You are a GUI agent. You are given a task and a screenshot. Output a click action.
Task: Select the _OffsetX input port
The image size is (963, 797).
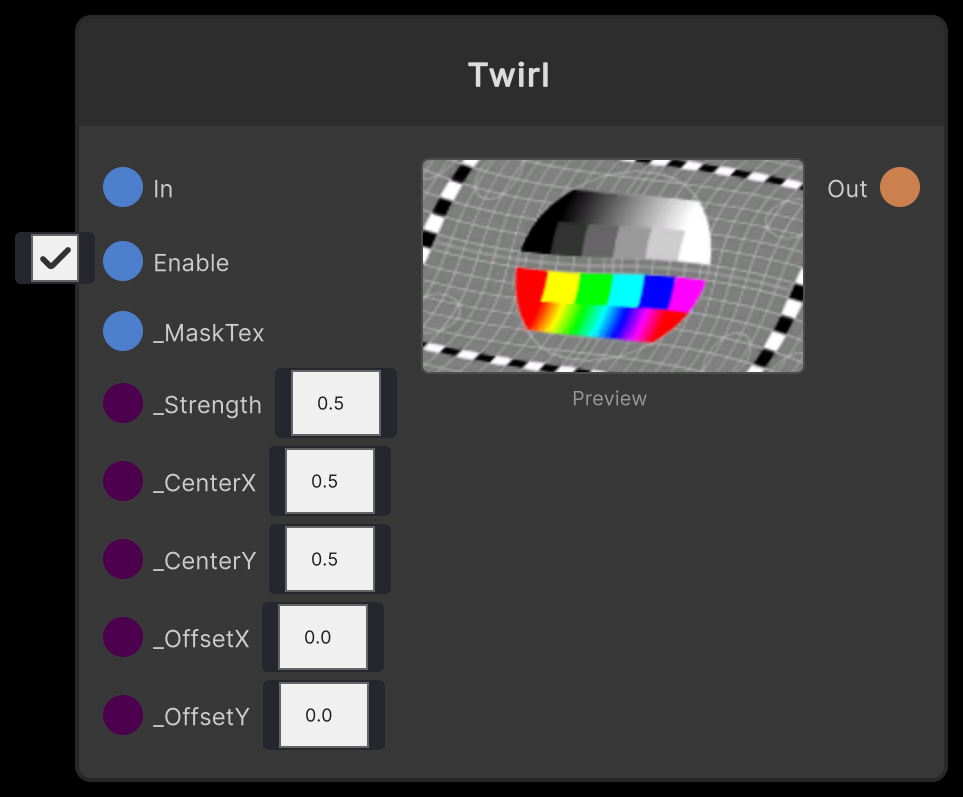point(122,637)
